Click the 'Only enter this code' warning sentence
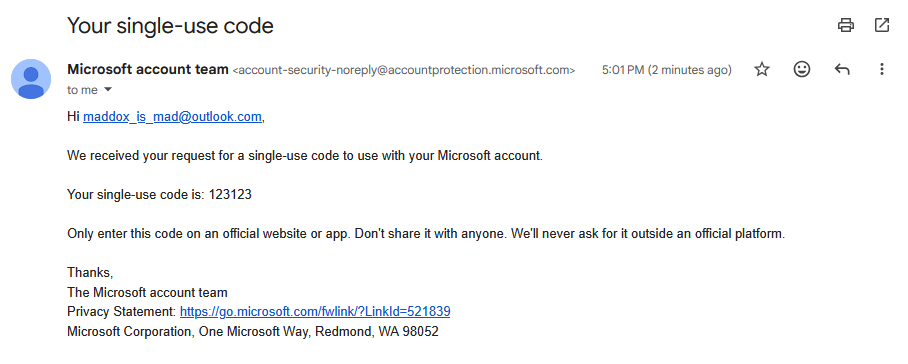 click(x=426, y=234)
